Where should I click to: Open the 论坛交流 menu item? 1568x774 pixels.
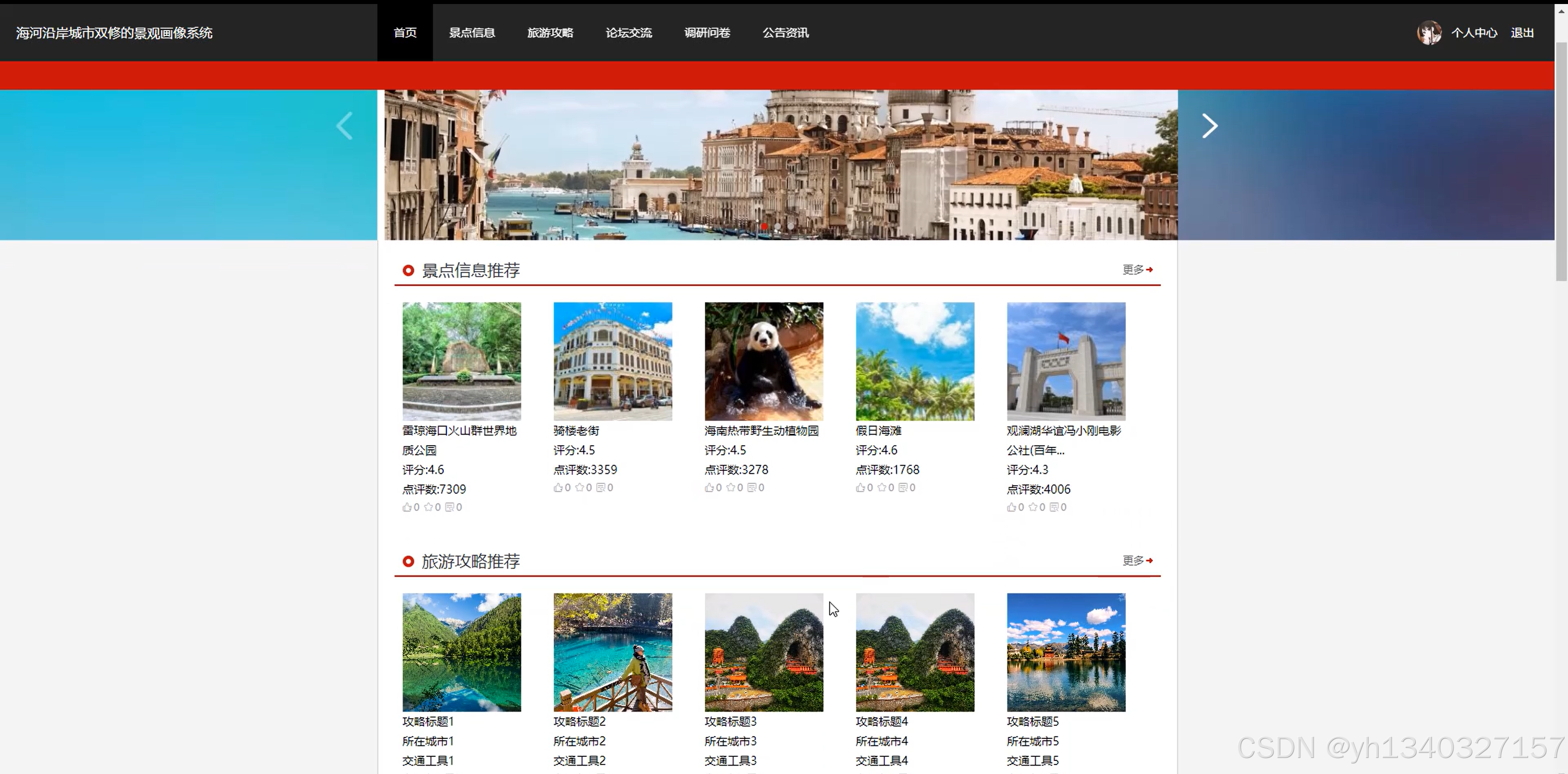click(x=628, y=33)
